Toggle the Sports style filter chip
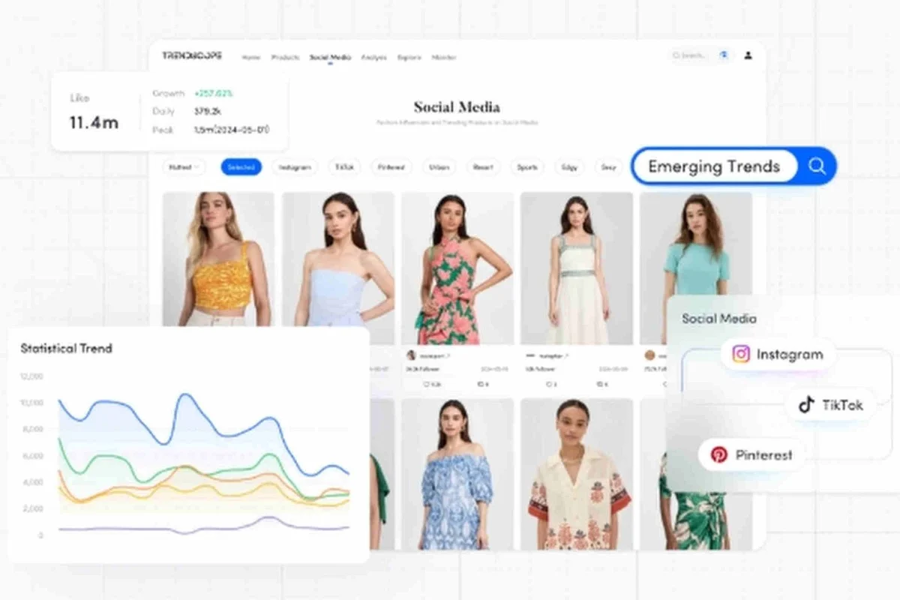Screen dimensions: 900x600 click(527, 167)
